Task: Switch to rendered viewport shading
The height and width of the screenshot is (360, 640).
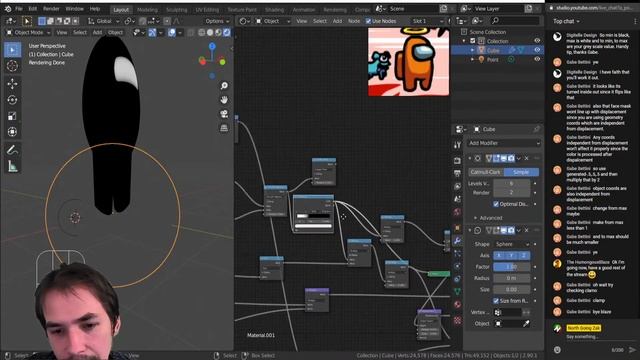Action: (227, 32)
